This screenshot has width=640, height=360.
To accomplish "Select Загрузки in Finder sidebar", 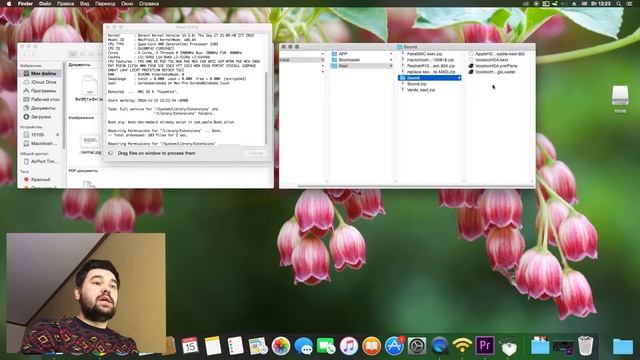I will [x=40, y=117].
